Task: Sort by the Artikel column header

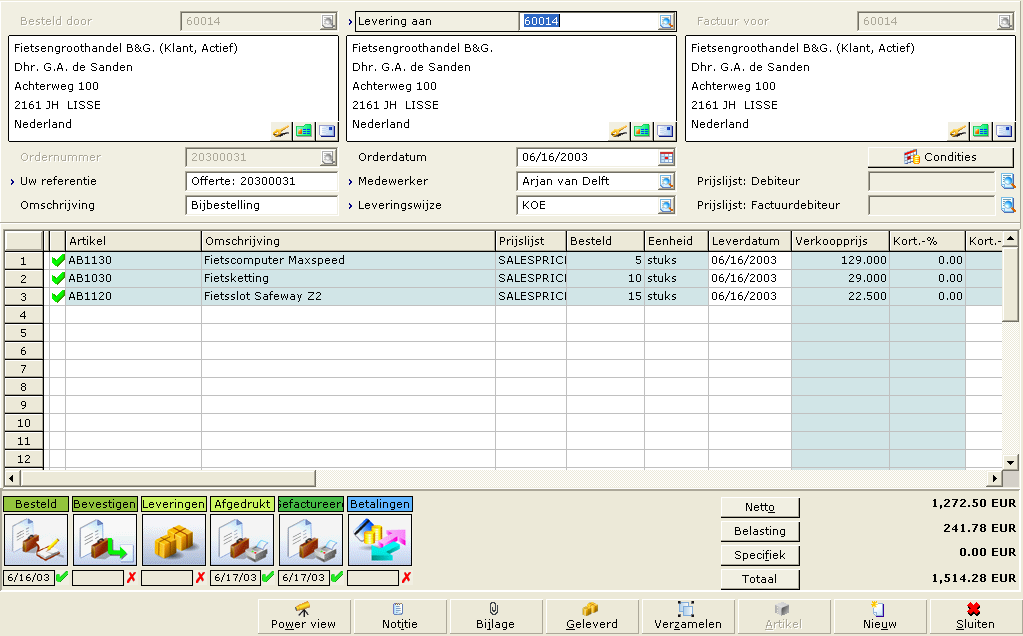Action: (133, 241)
